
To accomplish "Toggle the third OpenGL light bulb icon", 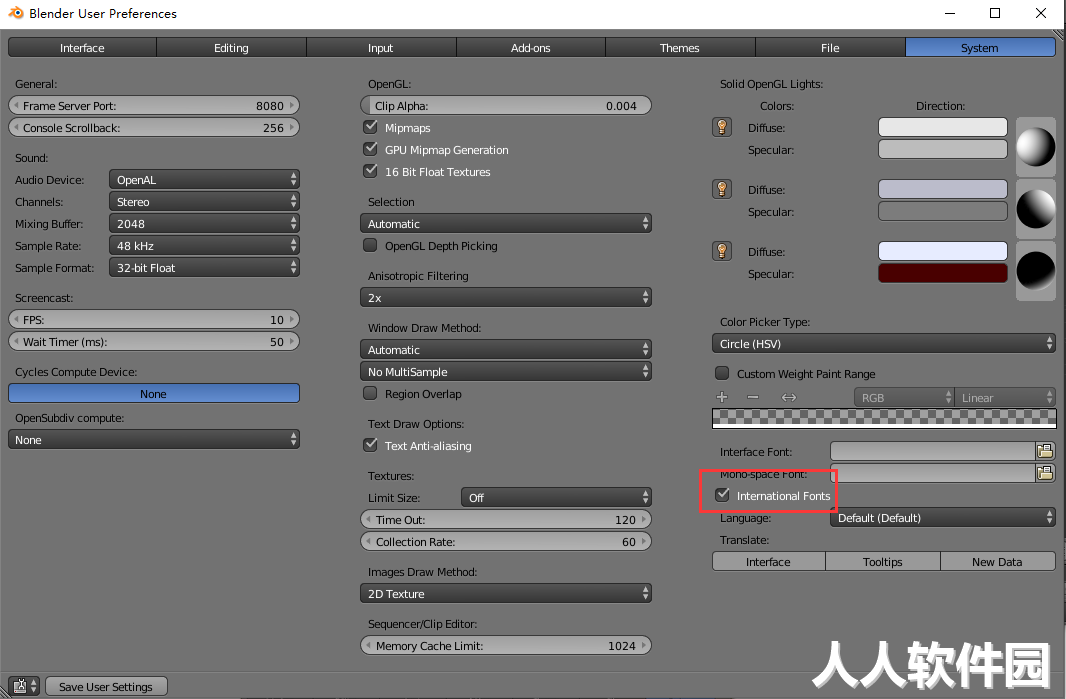I will tap(722, 251).
